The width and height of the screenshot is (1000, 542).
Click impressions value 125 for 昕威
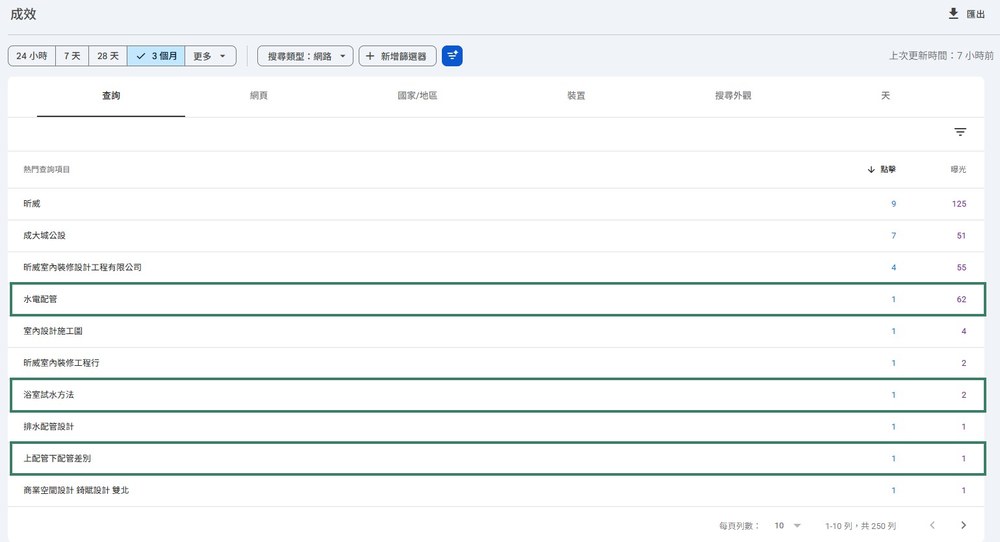pos(959,204)
